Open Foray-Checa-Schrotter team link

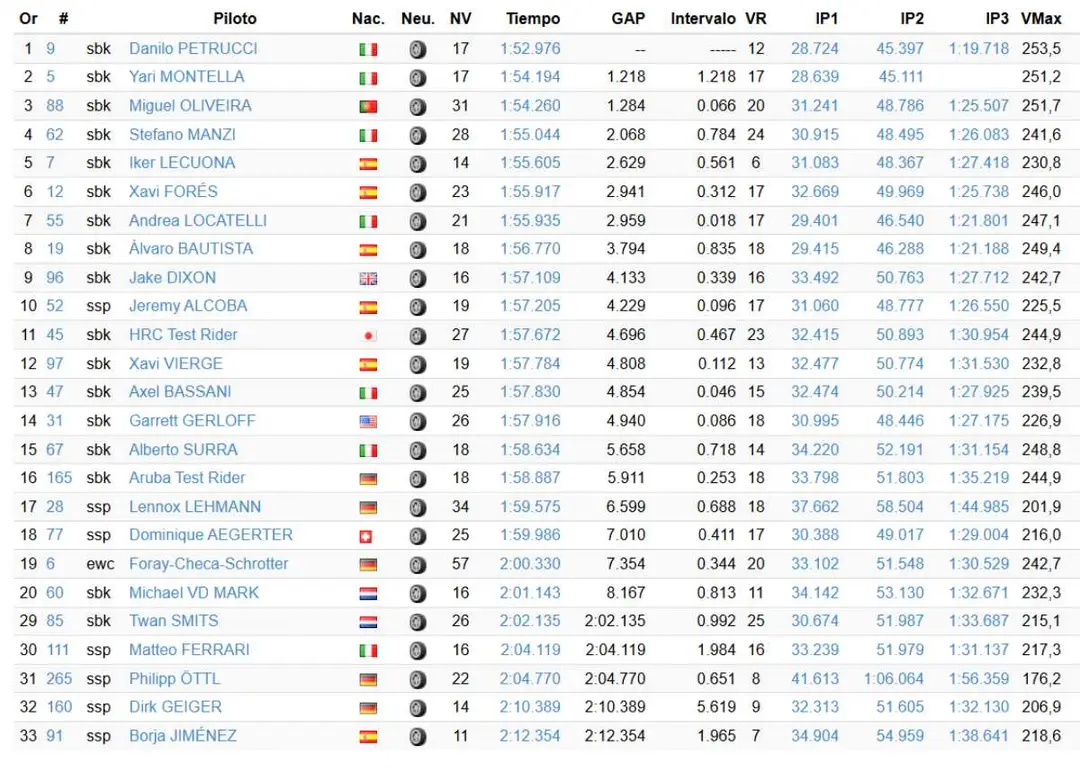point(209,564)
